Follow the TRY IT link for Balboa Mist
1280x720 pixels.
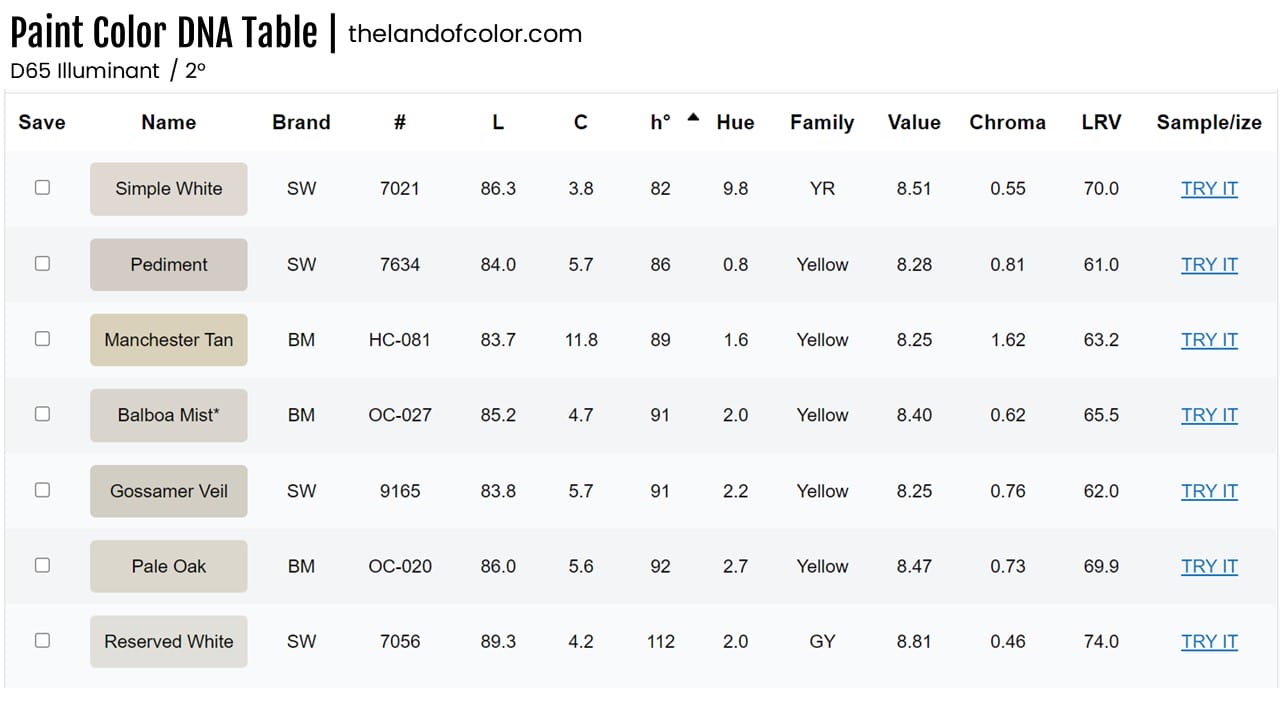(x=1209, y=415)
